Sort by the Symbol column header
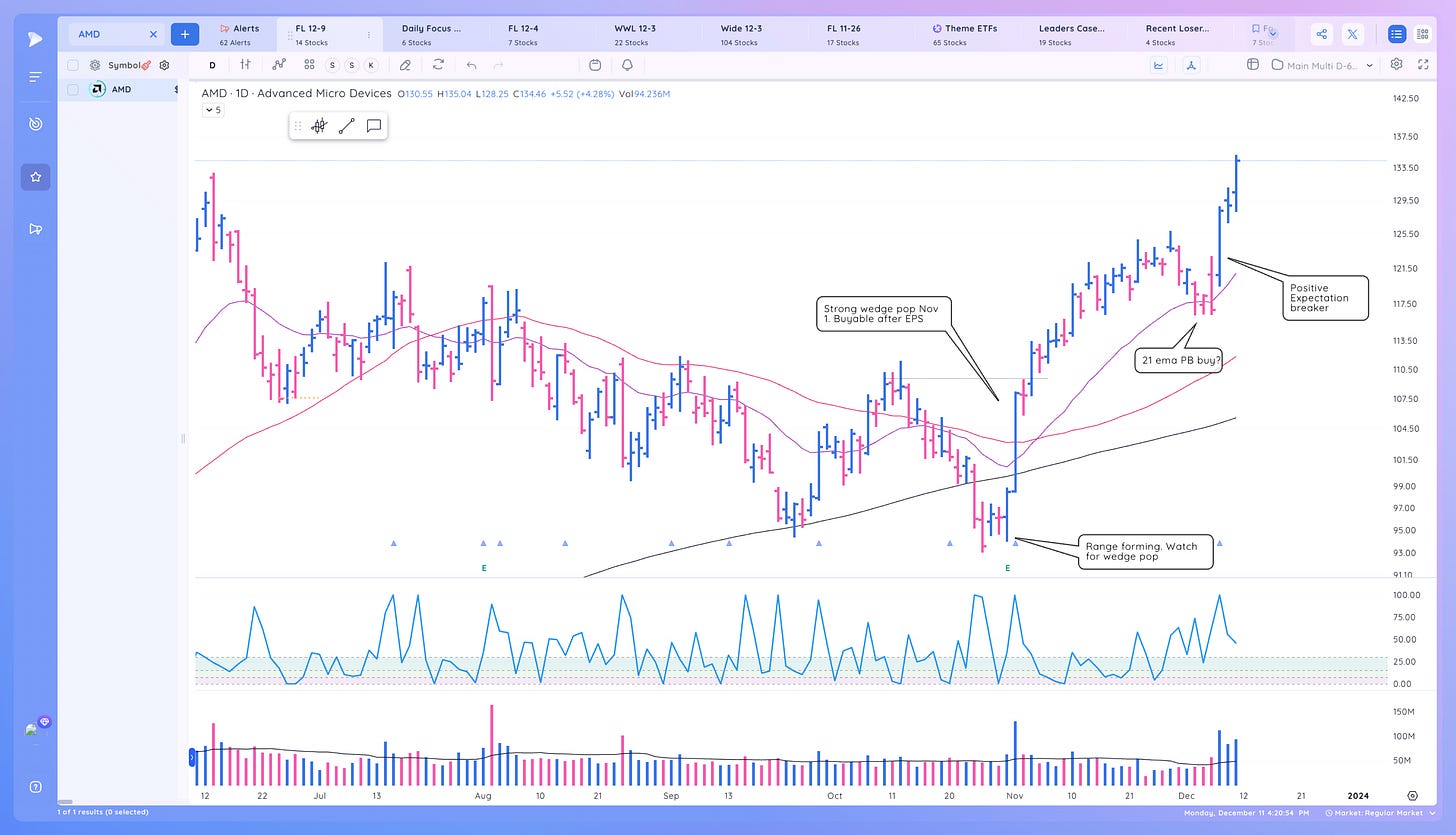The image size is (1456, 835). (124, 65)
